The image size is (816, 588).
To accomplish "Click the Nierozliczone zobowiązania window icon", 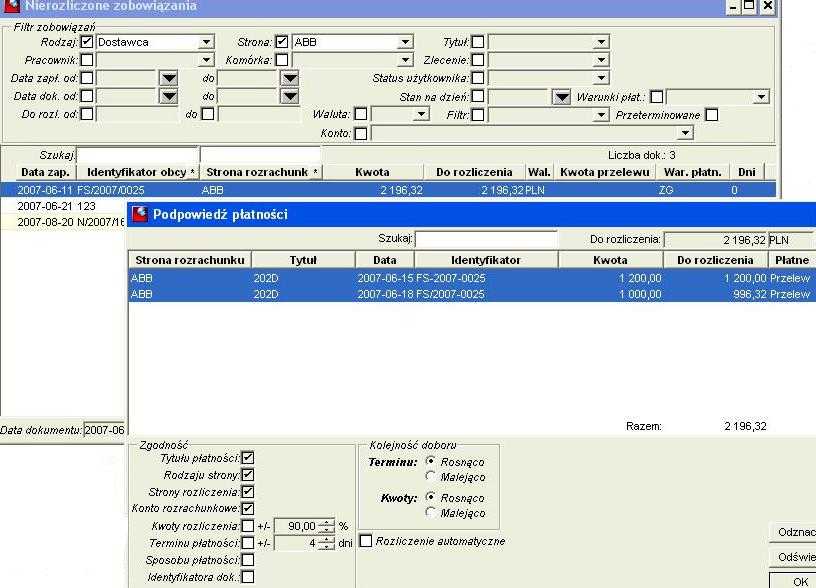I will tap(11, 5).
